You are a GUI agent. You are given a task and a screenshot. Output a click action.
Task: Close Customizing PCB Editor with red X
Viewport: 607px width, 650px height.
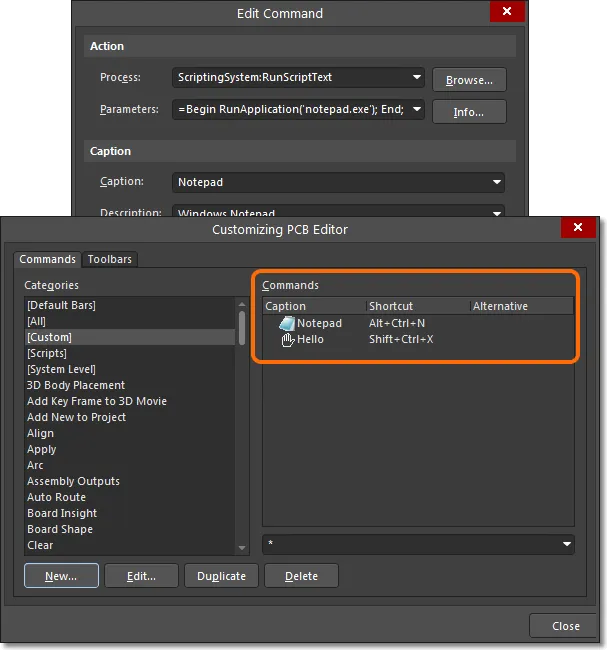pyautogui.click(x=578, y=227)
